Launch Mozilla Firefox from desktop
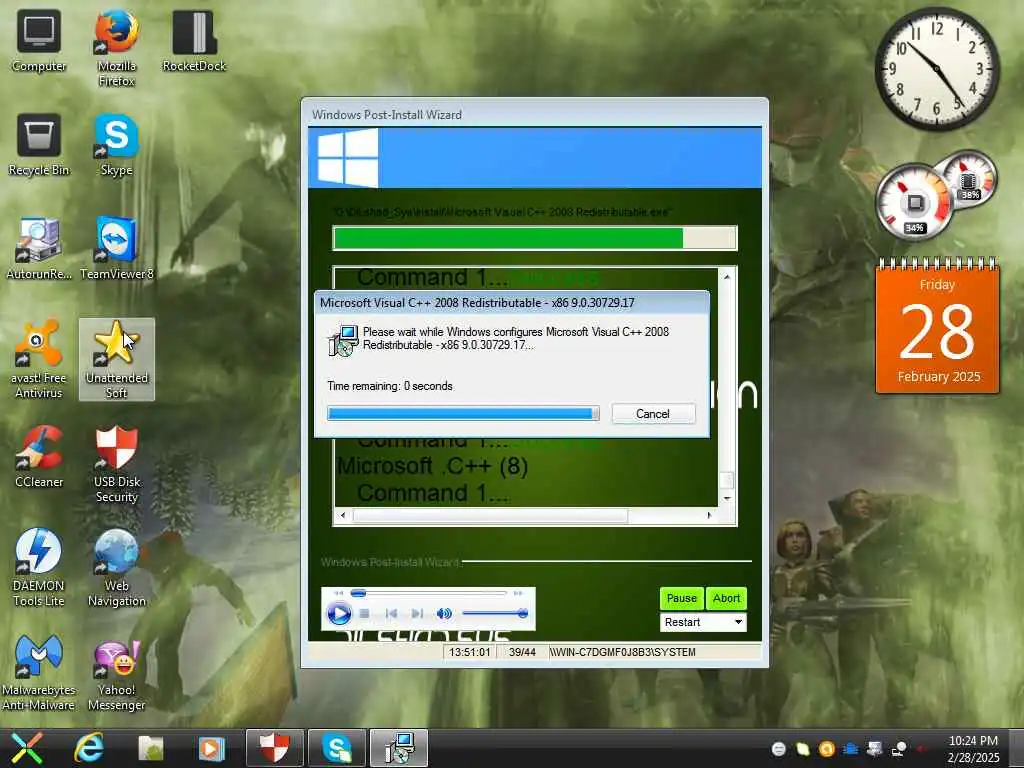The width and height of the screenshot is (1024, 768). click(117, 48)
